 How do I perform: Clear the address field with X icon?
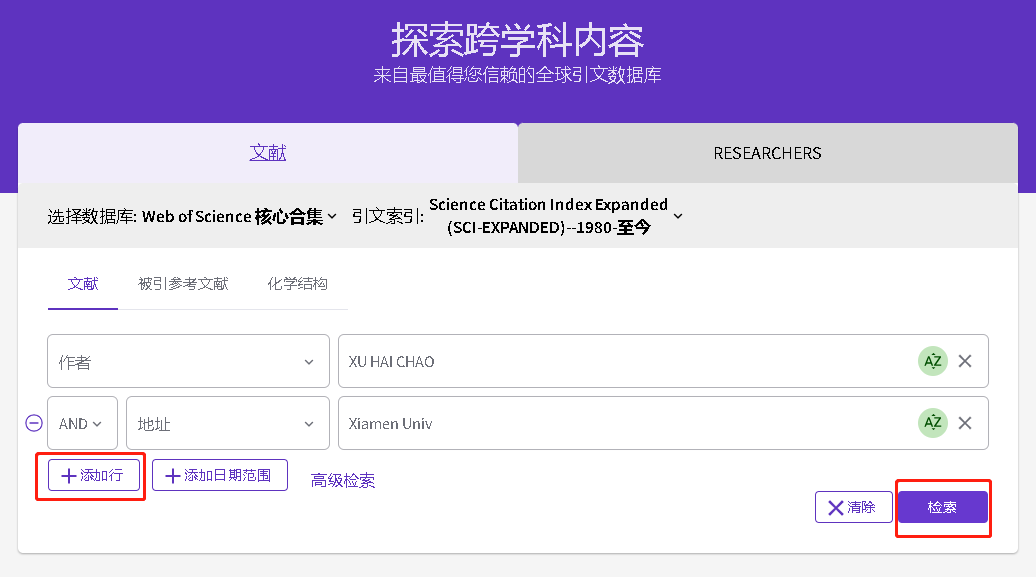point(965,423)
